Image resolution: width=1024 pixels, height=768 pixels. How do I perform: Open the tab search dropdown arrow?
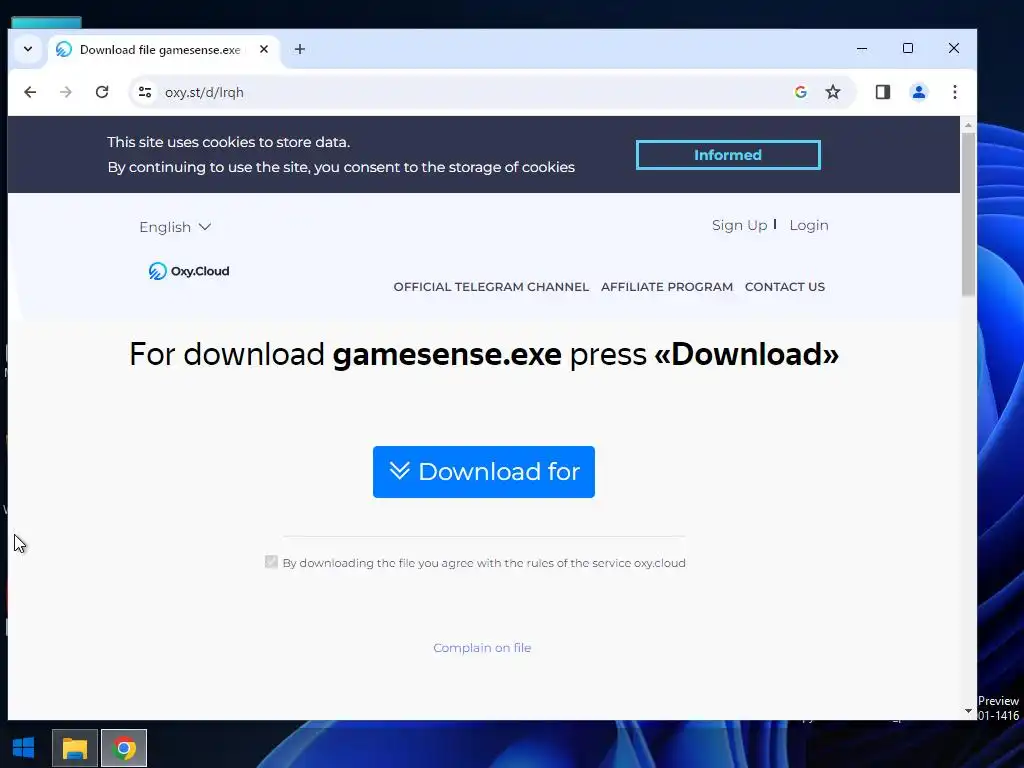click(28, 49)
